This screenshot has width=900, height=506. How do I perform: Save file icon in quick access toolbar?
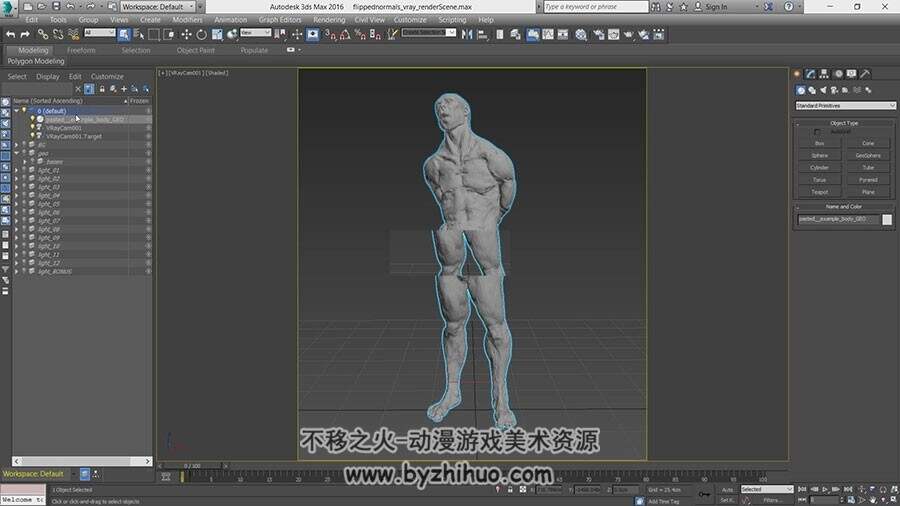click(x=56, y=6)
